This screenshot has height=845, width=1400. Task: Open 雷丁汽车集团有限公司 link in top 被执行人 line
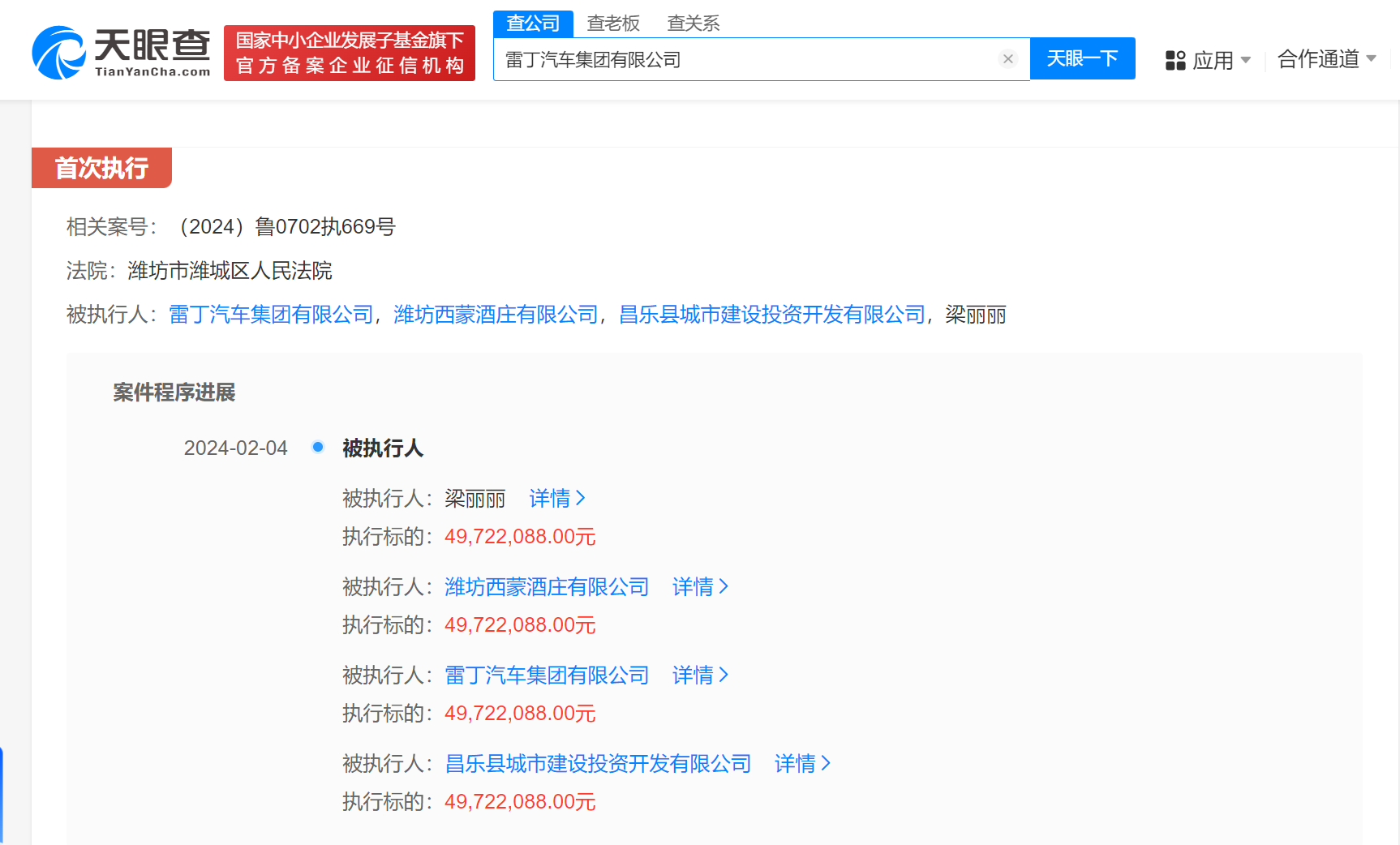pyautogui.click(x=271, y=315)
